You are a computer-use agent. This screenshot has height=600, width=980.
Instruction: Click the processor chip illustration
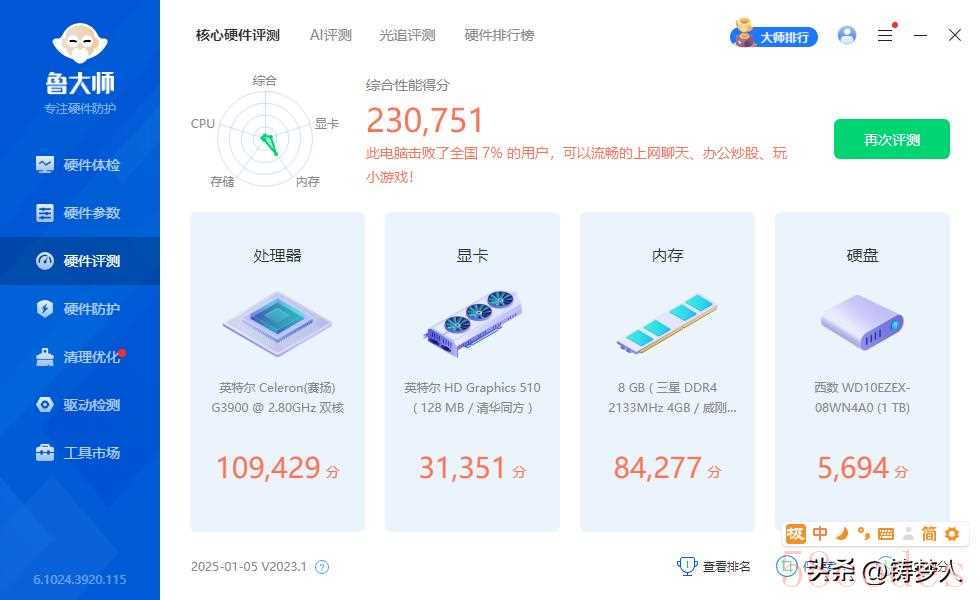click(x=277, y=324)
